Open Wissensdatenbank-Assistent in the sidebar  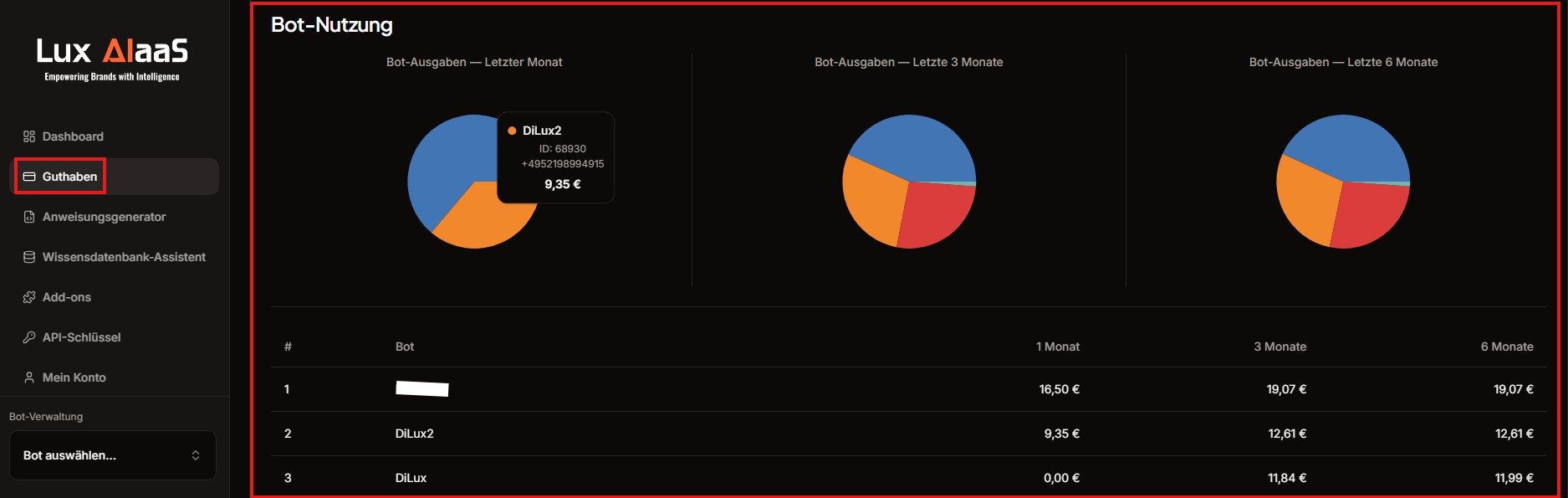click(x=114, y=257)
